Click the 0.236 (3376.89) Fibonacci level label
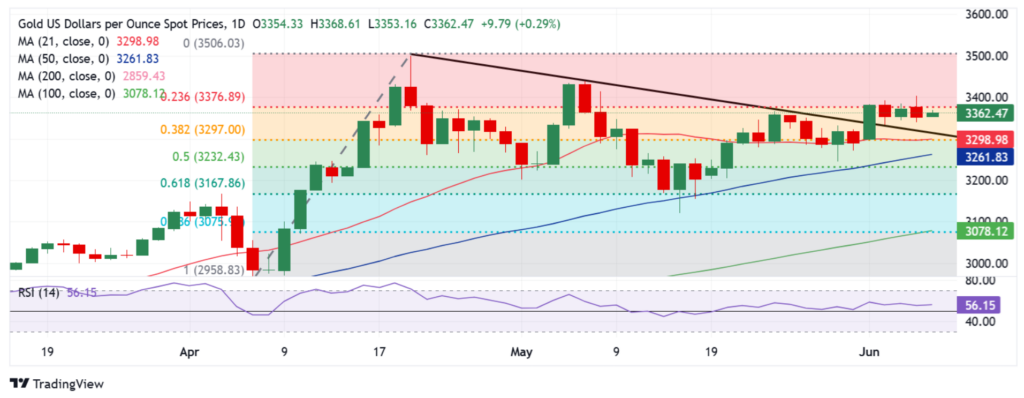Viewport: 1024px width, 398px height. click(203, 97)
